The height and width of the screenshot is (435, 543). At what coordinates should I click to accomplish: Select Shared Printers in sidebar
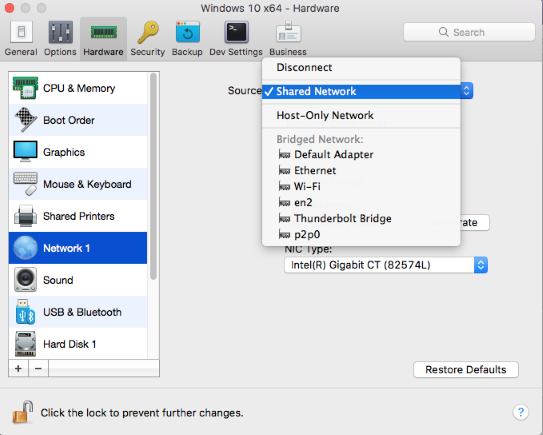pyautogui.click(x=78, y=216)
